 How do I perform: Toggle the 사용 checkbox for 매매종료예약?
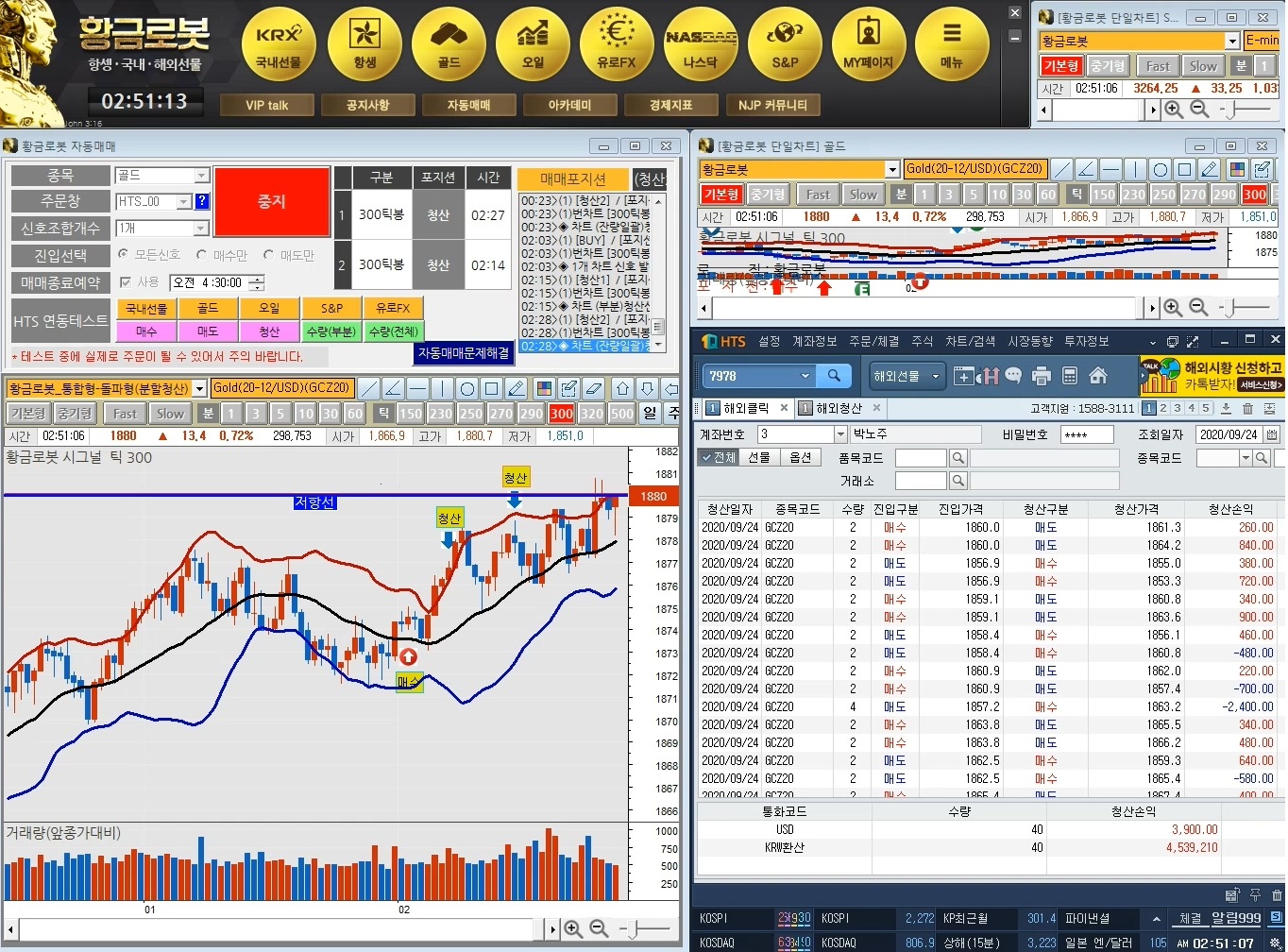tap(126, 282)
